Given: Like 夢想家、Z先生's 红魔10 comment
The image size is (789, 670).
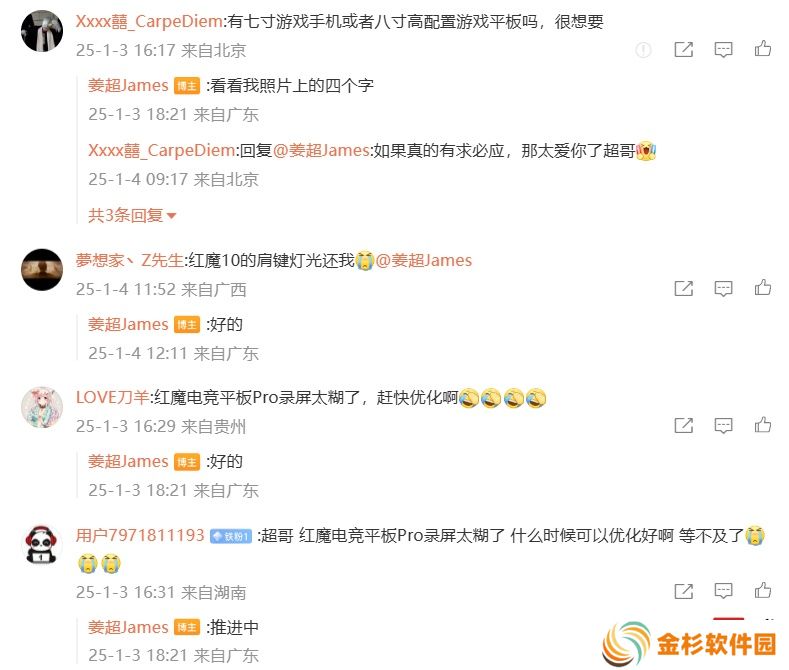Looking at the screenshot, I should click(763, 288).
